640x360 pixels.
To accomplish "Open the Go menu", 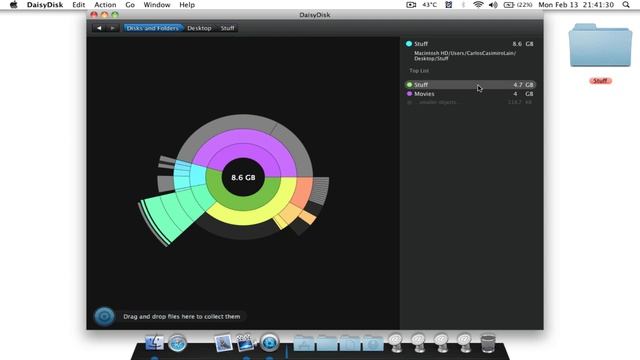I will click(130, 5).
